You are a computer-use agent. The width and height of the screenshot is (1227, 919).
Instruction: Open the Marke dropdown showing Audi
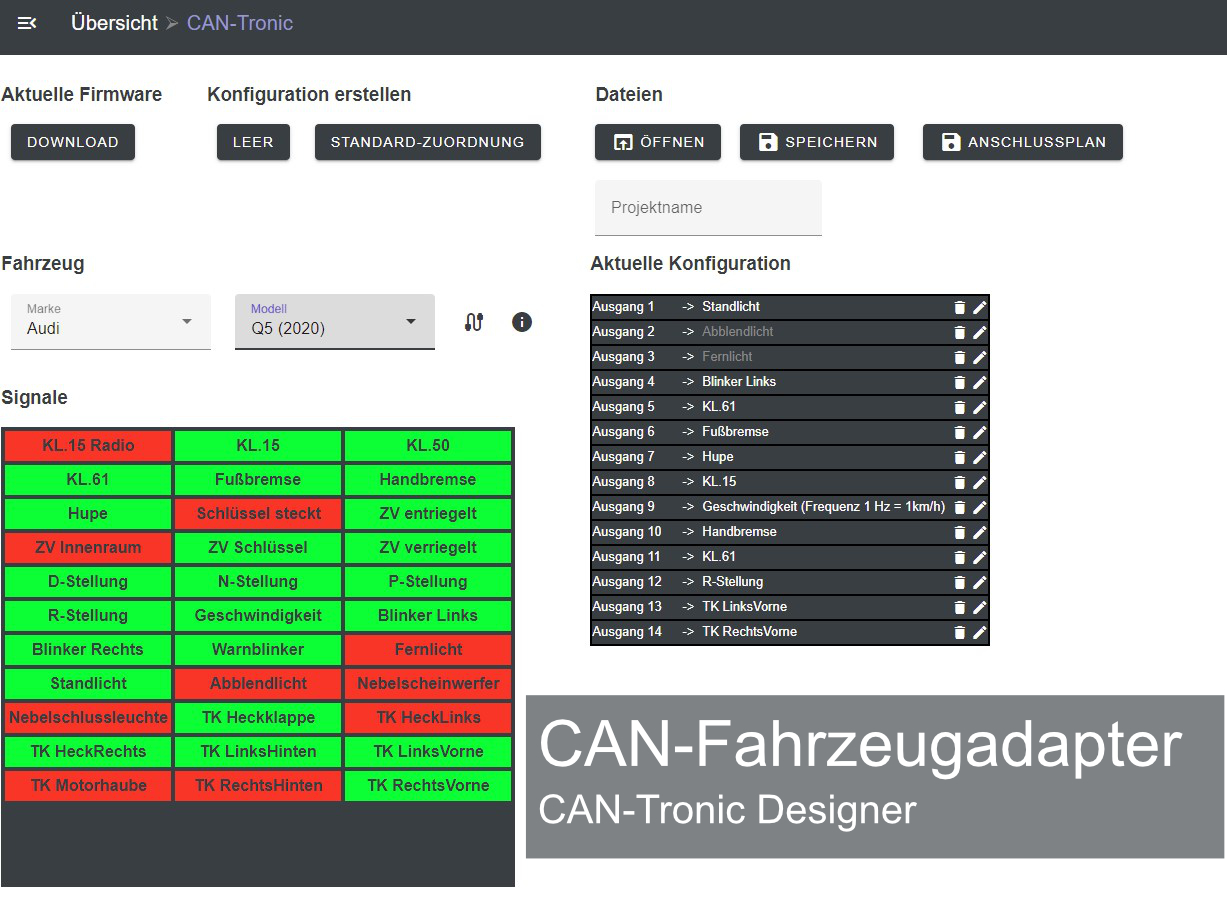(x=111, y=321)
